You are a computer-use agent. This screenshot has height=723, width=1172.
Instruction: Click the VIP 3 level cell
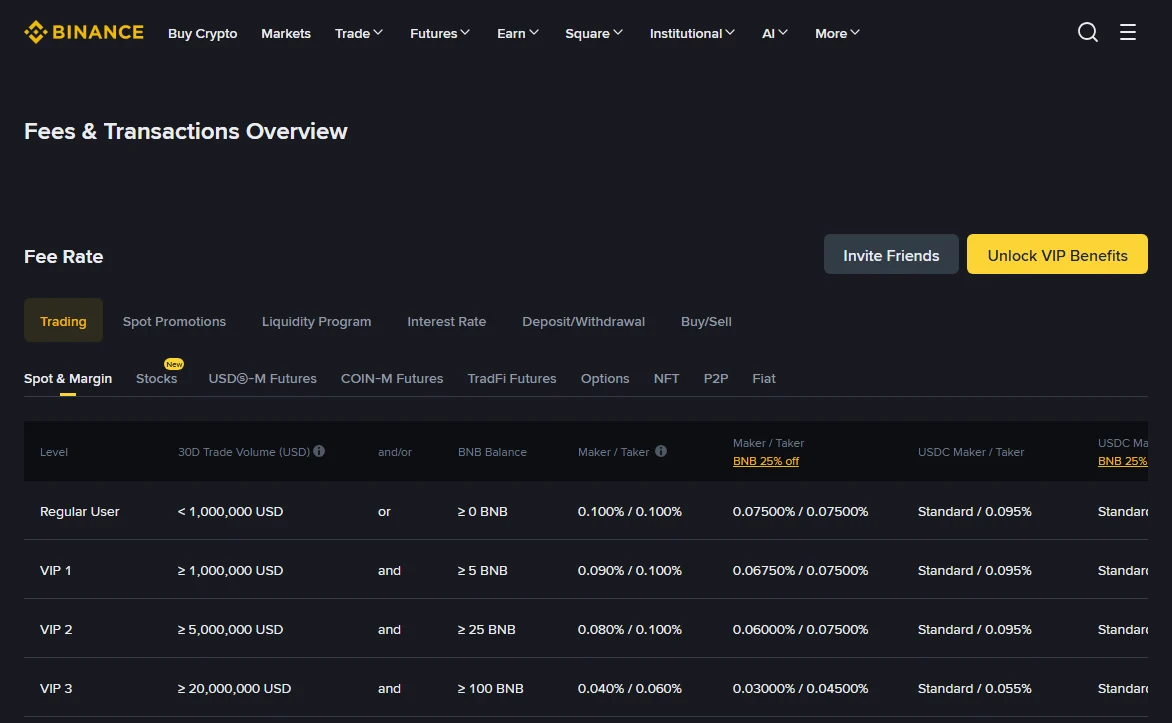[56, 689]
